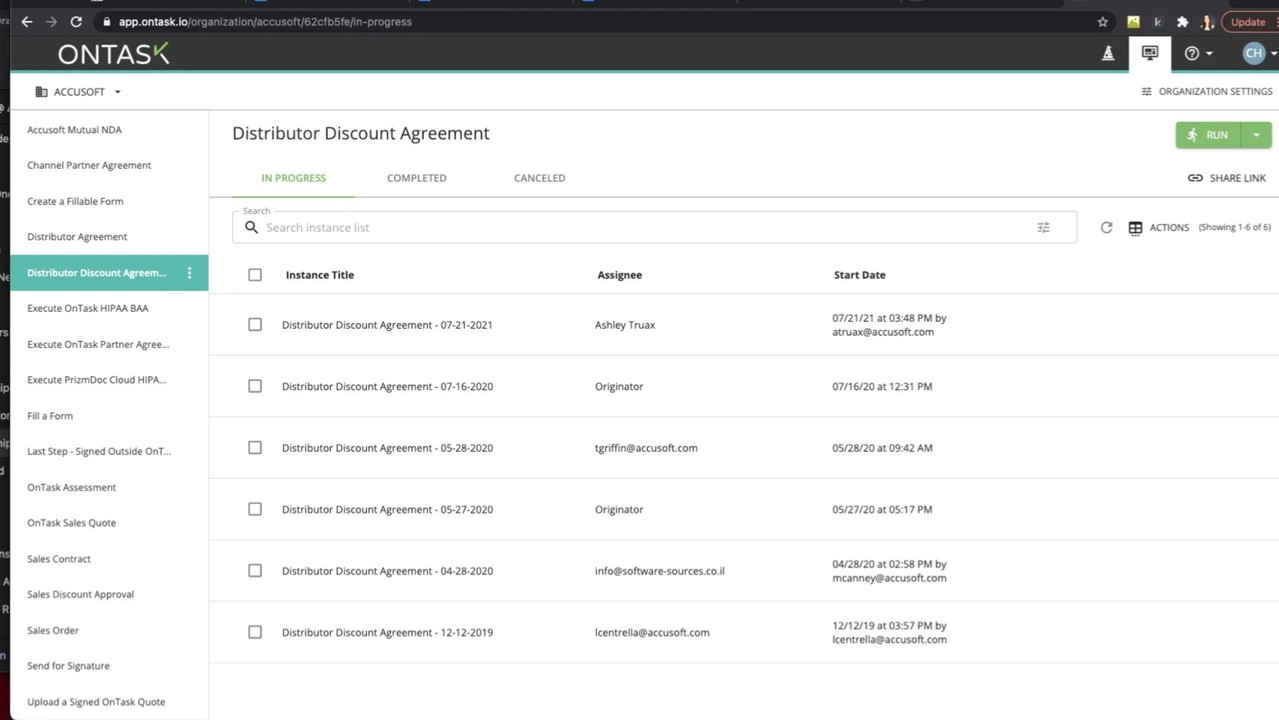Select the checkbox for Agreement 12-12-2019
Screen dimensions: 1279x720
coord(255,632)
